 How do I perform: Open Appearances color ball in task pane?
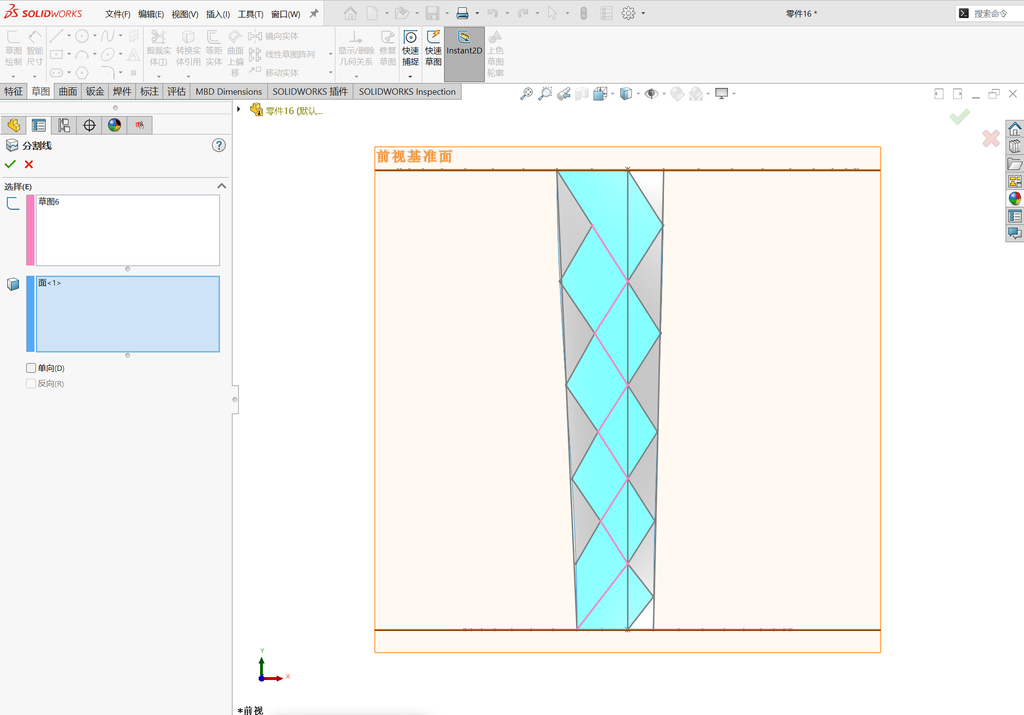(x=1014, y=199)
